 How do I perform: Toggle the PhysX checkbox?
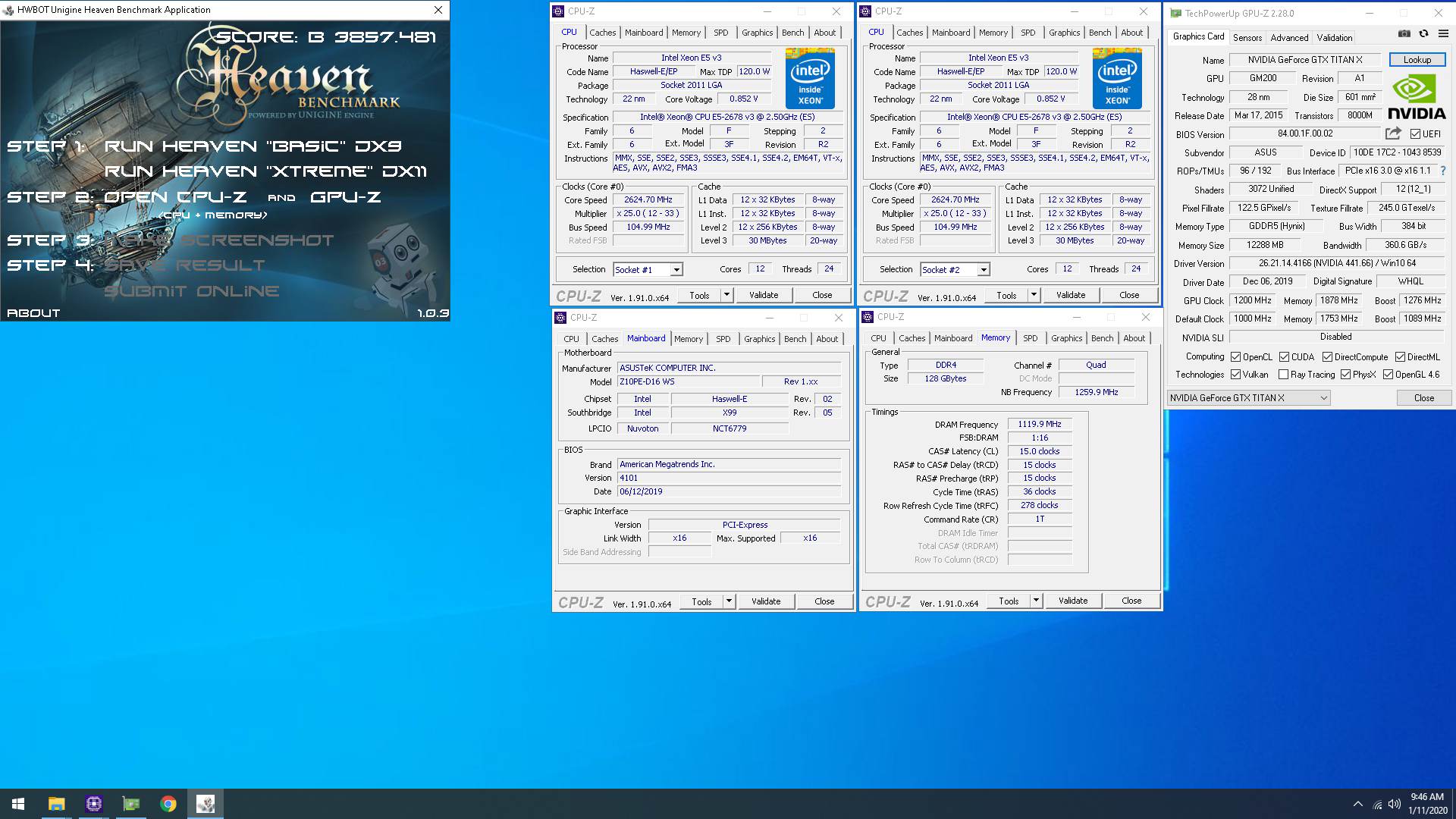[x=1345, y=375]
